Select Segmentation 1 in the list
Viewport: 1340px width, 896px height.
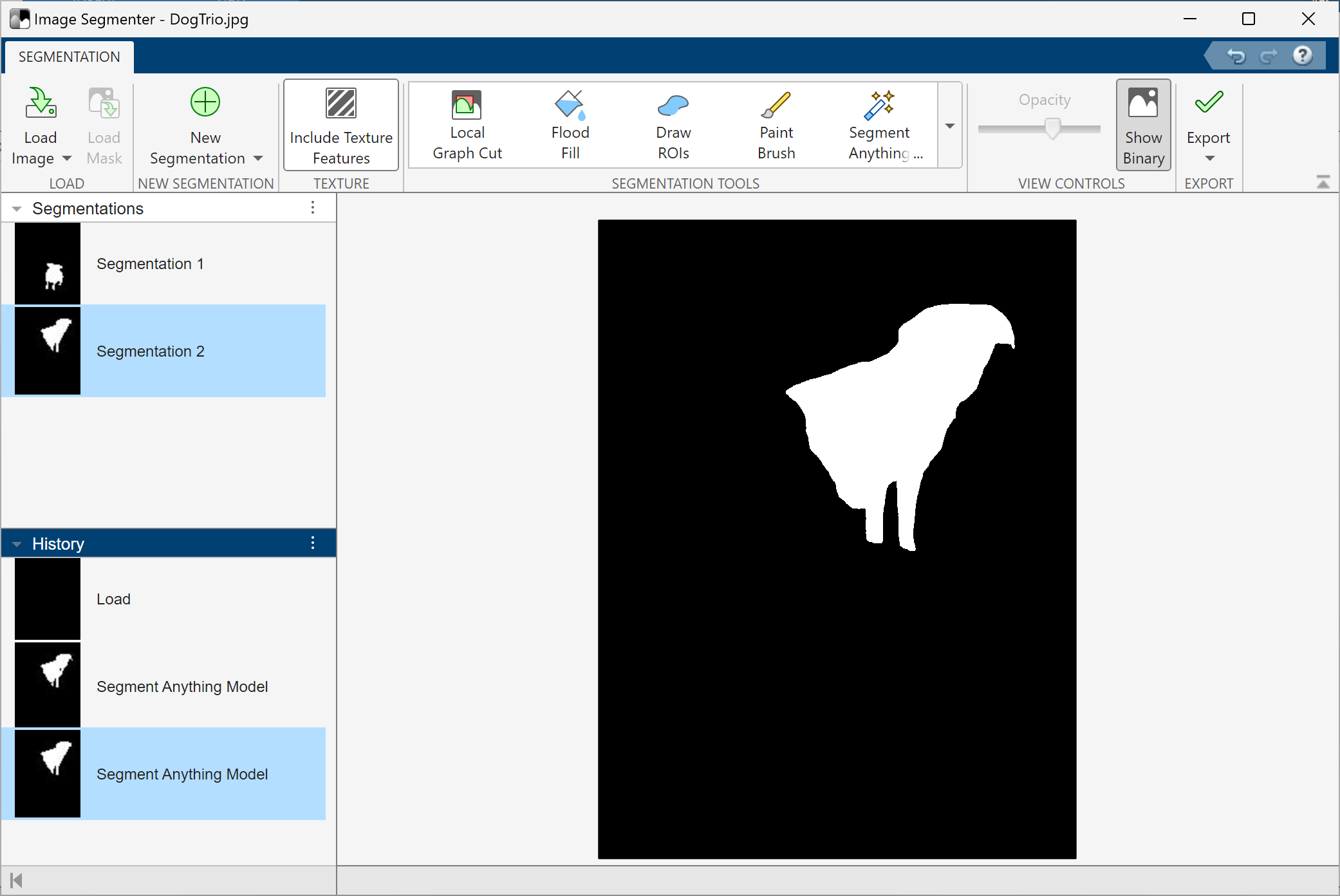click(x=149, y=264)
